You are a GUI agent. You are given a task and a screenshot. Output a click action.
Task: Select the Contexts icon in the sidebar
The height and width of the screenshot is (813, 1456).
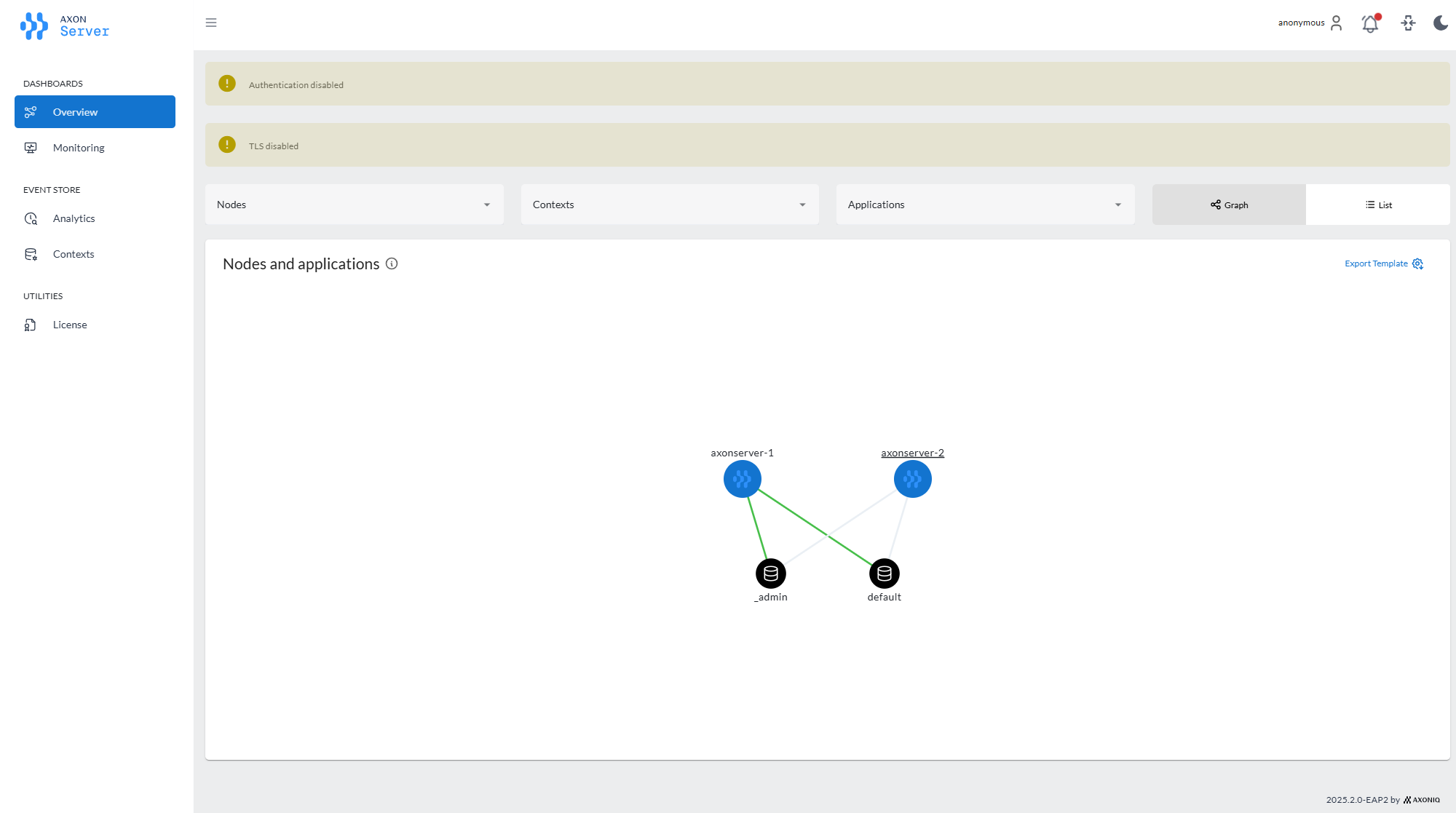31,253
